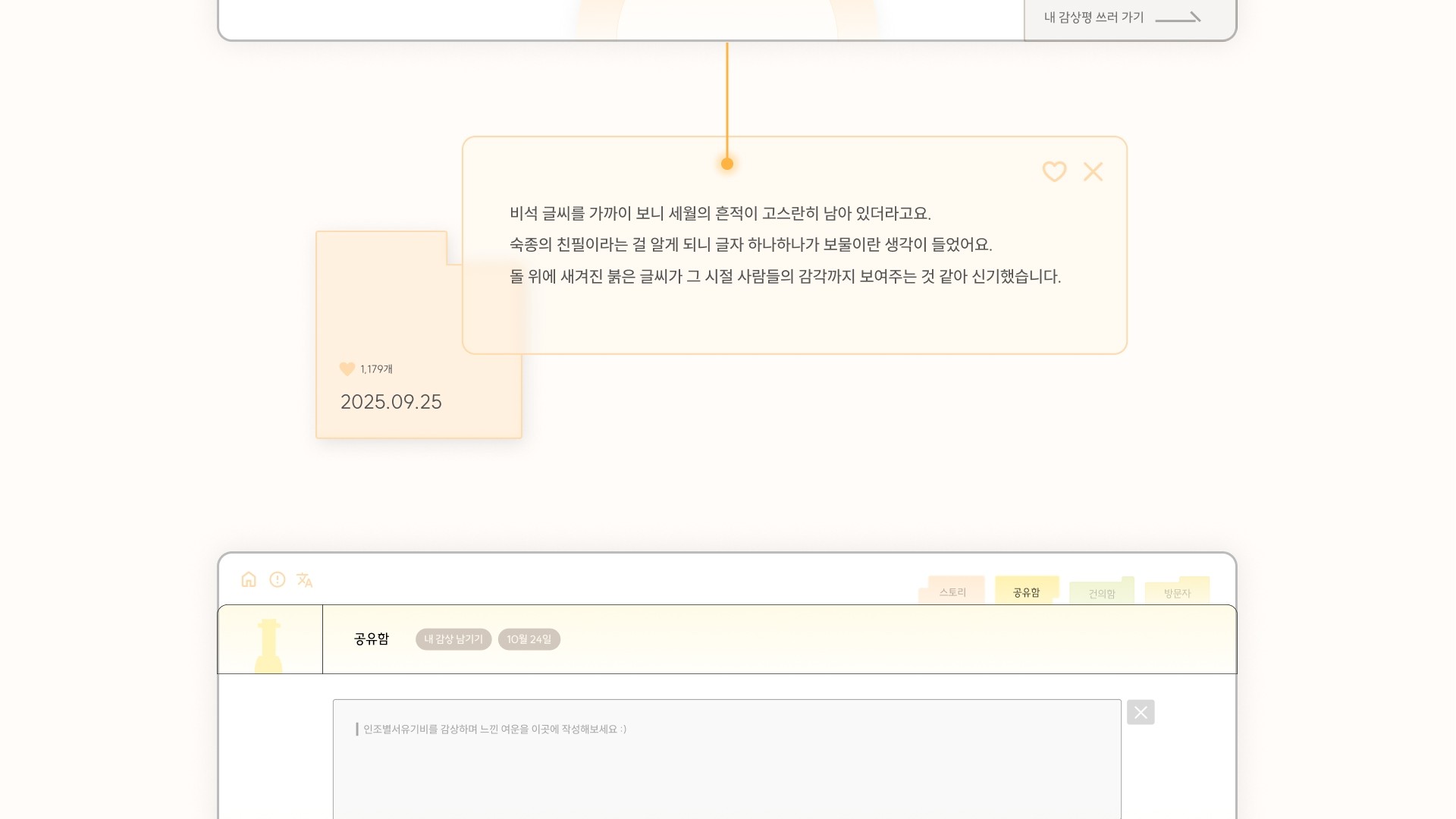Screen dimensions: 1456x819
Task: Select the 공유함 tab
Action: click(x=1026, y=592)
